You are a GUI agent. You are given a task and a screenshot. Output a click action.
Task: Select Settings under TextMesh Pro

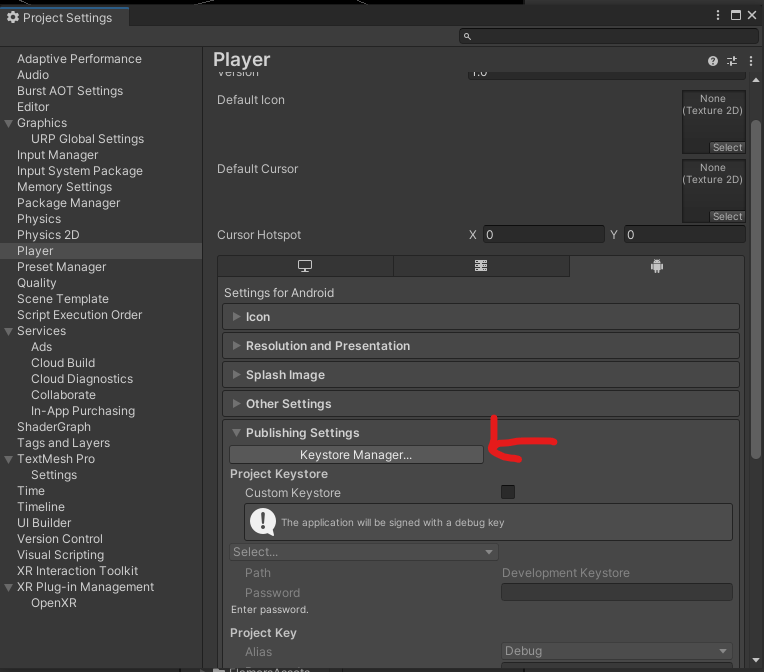point(54,475)
